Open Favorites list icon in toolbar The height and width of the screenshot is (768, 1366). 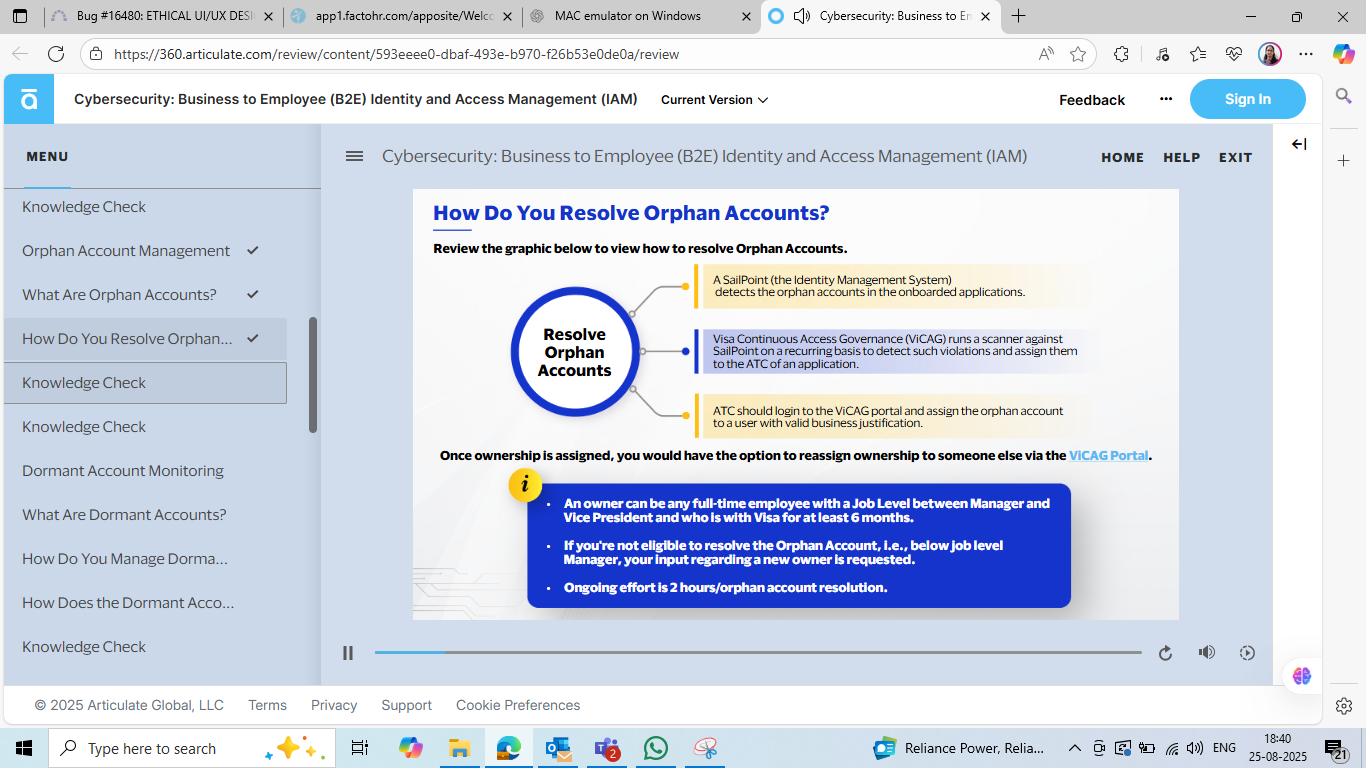(1198, 54)
